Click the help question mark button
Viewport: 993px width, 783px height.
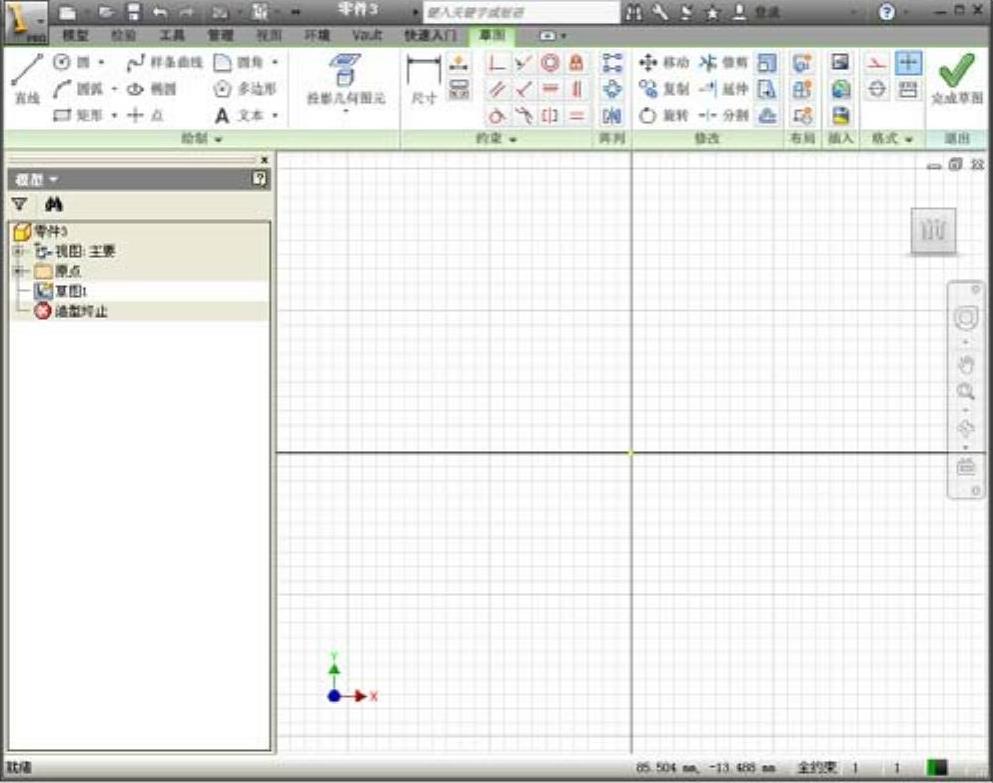click(x=887, y=11)
